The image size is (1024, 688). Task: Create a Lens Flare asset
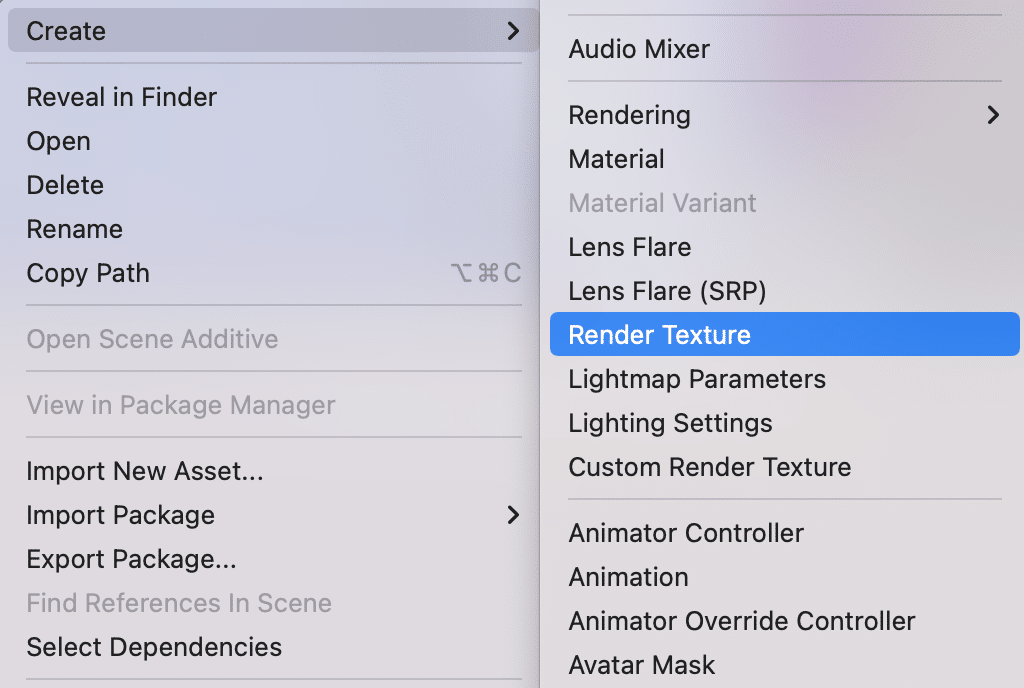click(630, 247)
